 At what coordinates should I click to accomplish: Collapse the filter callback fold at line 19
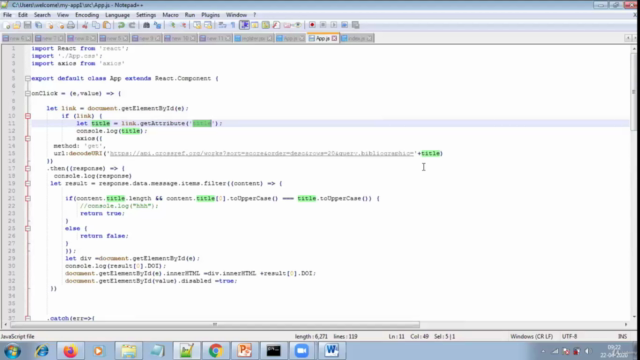(x=28, y=183)
